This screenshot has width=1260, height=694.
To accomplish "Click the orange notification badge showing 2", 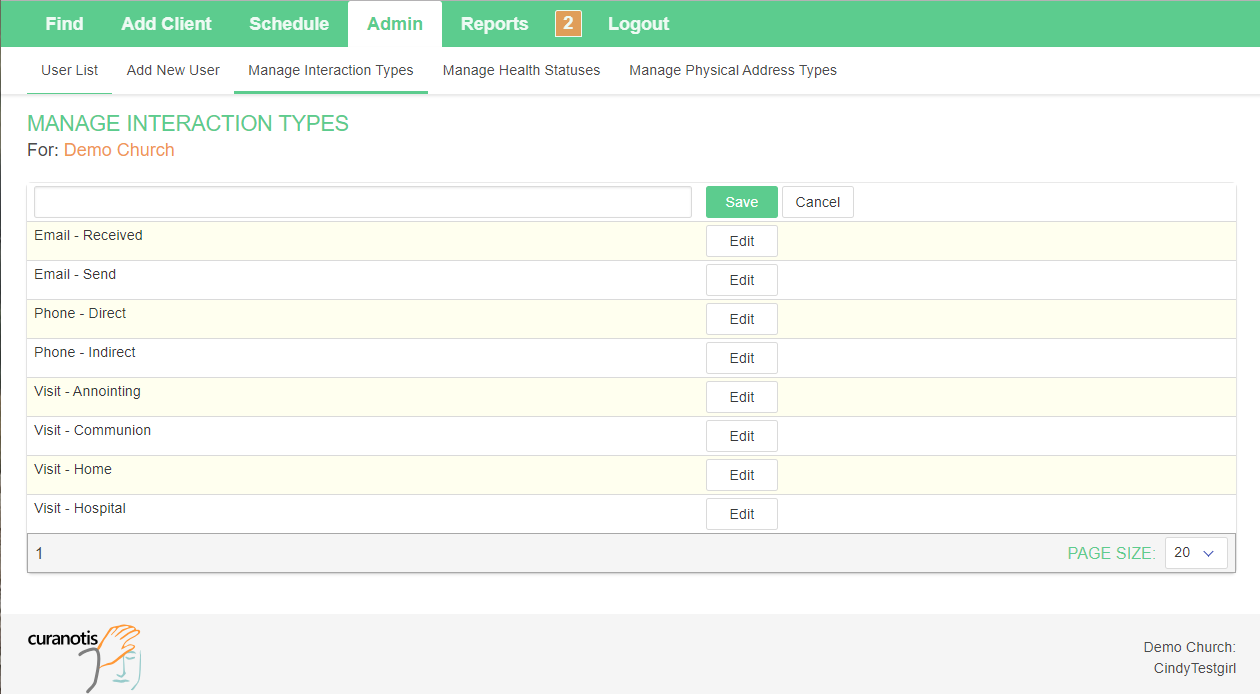I will pyautogui.click(x=568, y=23).
